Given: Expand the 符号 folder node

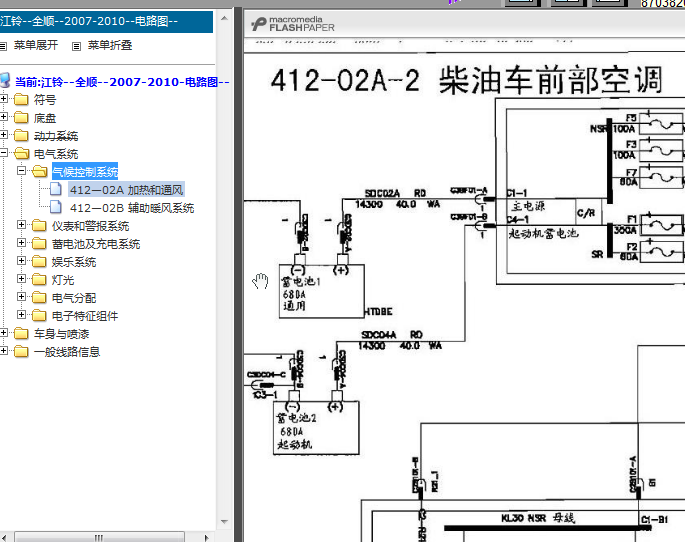Looking at the screenshot, I should 3,99.
